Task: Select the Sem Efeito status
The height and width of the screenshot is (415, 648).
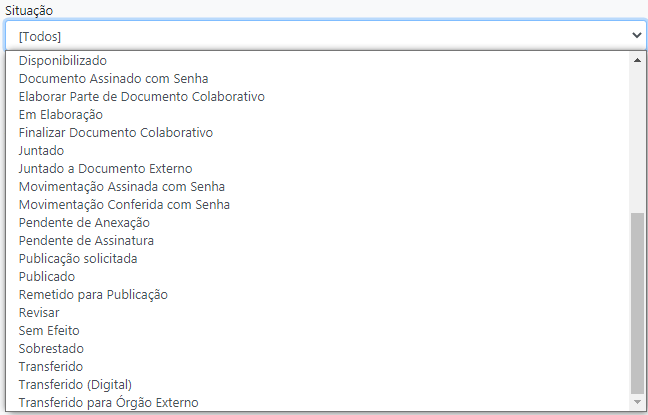Action: [x=49, y=331]
